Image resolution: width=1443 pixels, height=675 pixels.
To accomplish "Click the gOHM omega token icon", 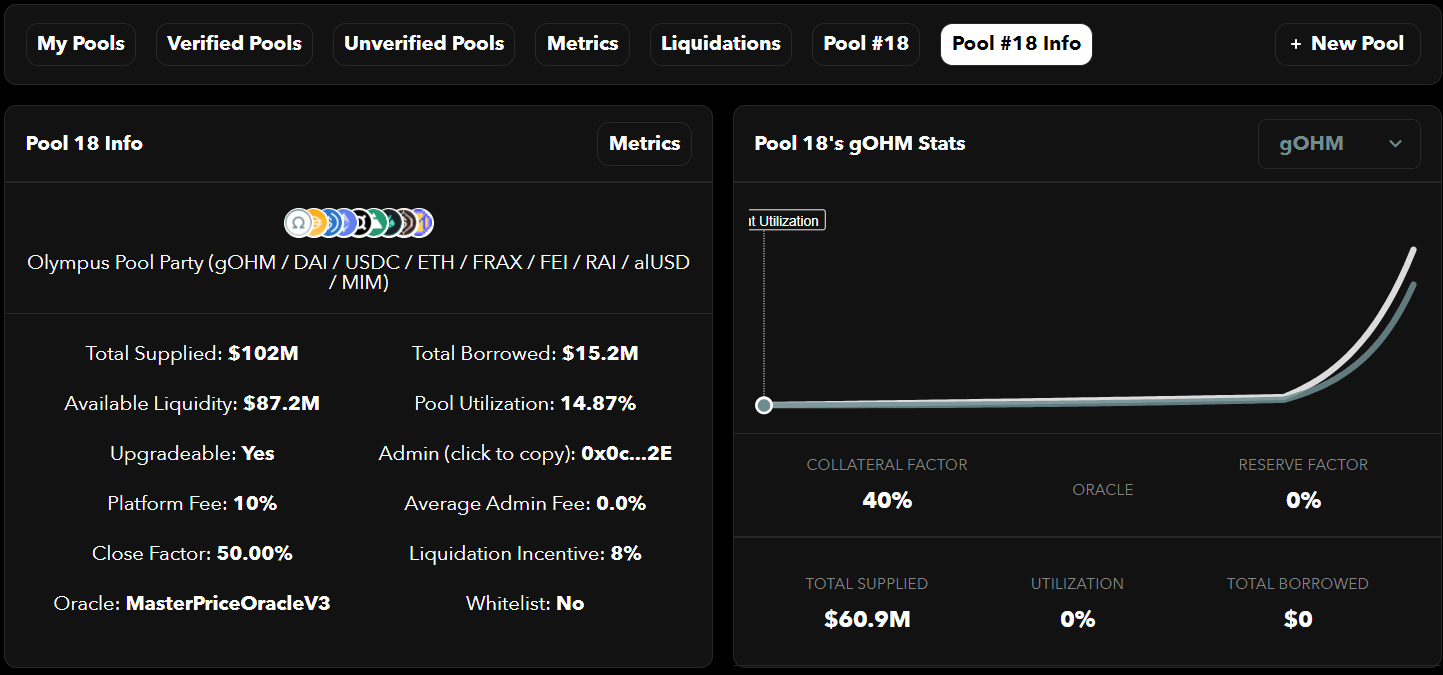I will pyautogui.click(x=297, y=223).
